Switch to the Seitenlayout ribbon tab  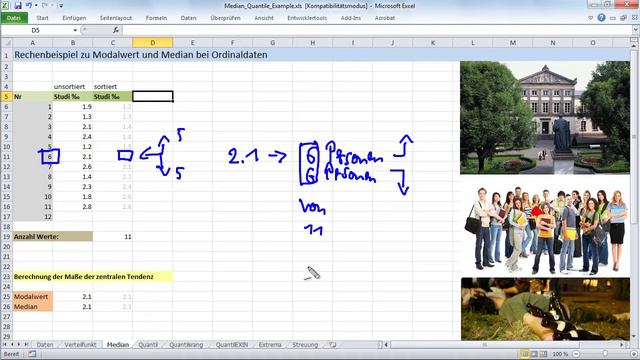point(116,18)
